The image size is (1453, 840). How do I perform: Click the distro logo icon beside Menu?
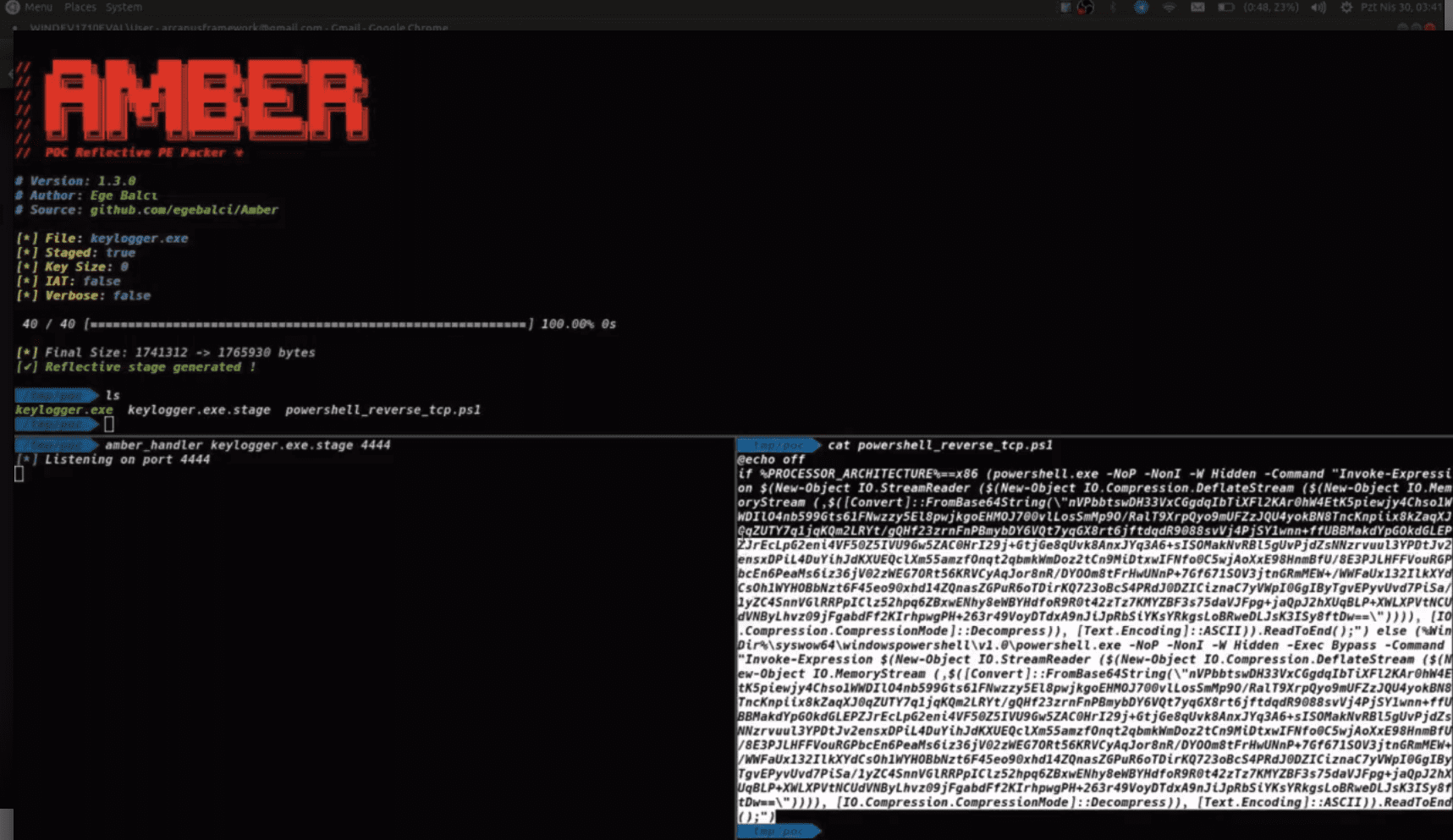[x=12, y=7]
